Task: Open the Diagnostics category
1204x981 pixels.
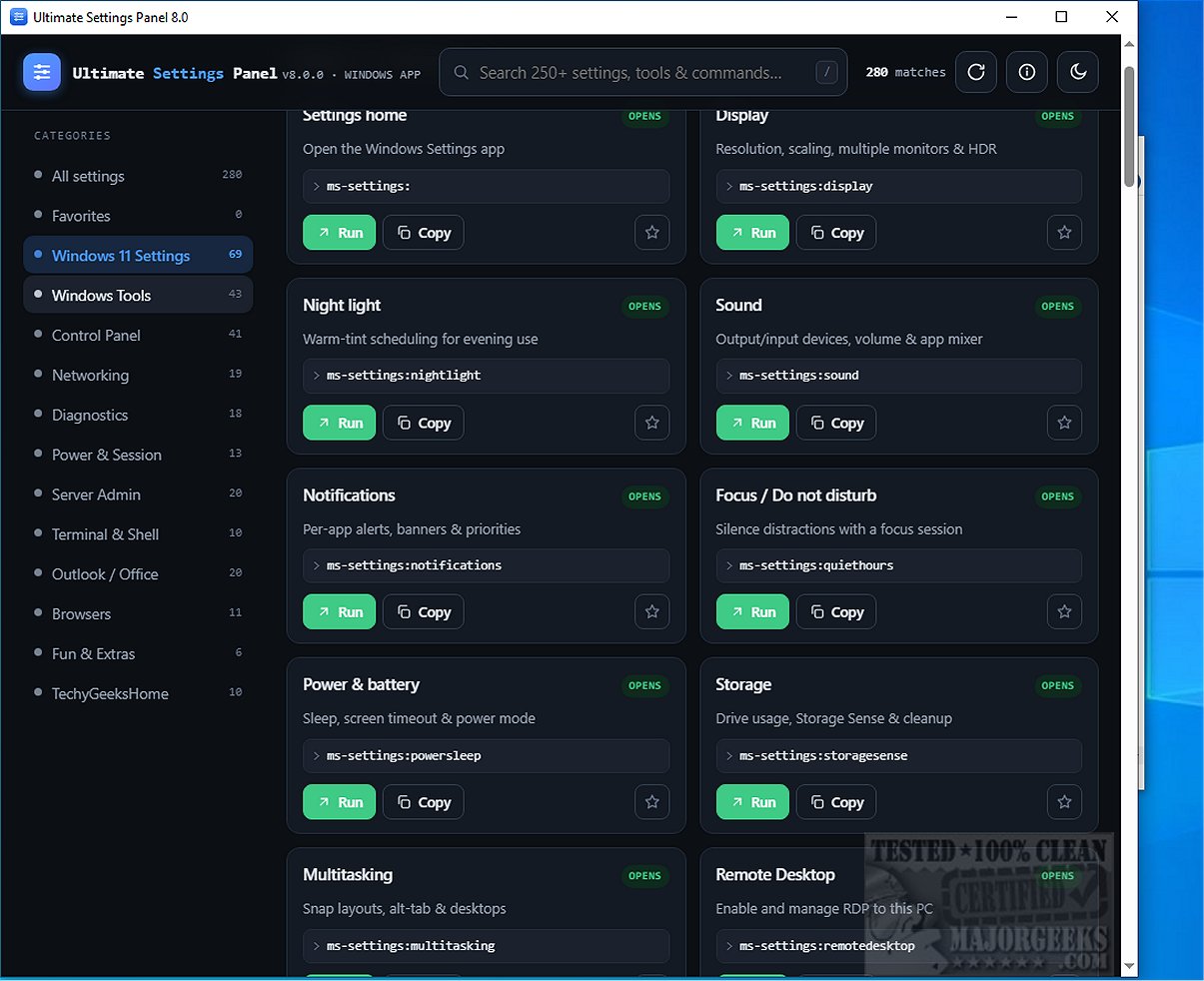Action: tap(138, 415)
